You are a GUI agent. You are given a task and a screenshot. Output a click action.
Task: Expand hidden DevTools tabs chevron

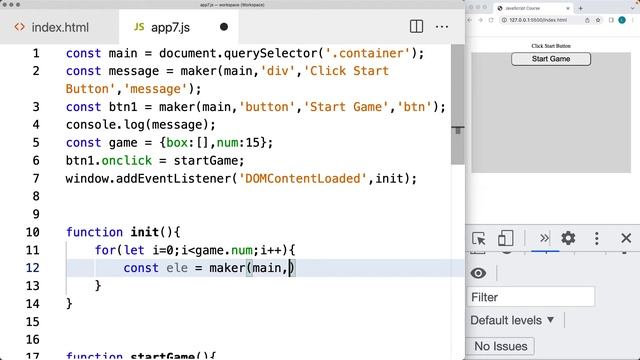tap(544, 238)
